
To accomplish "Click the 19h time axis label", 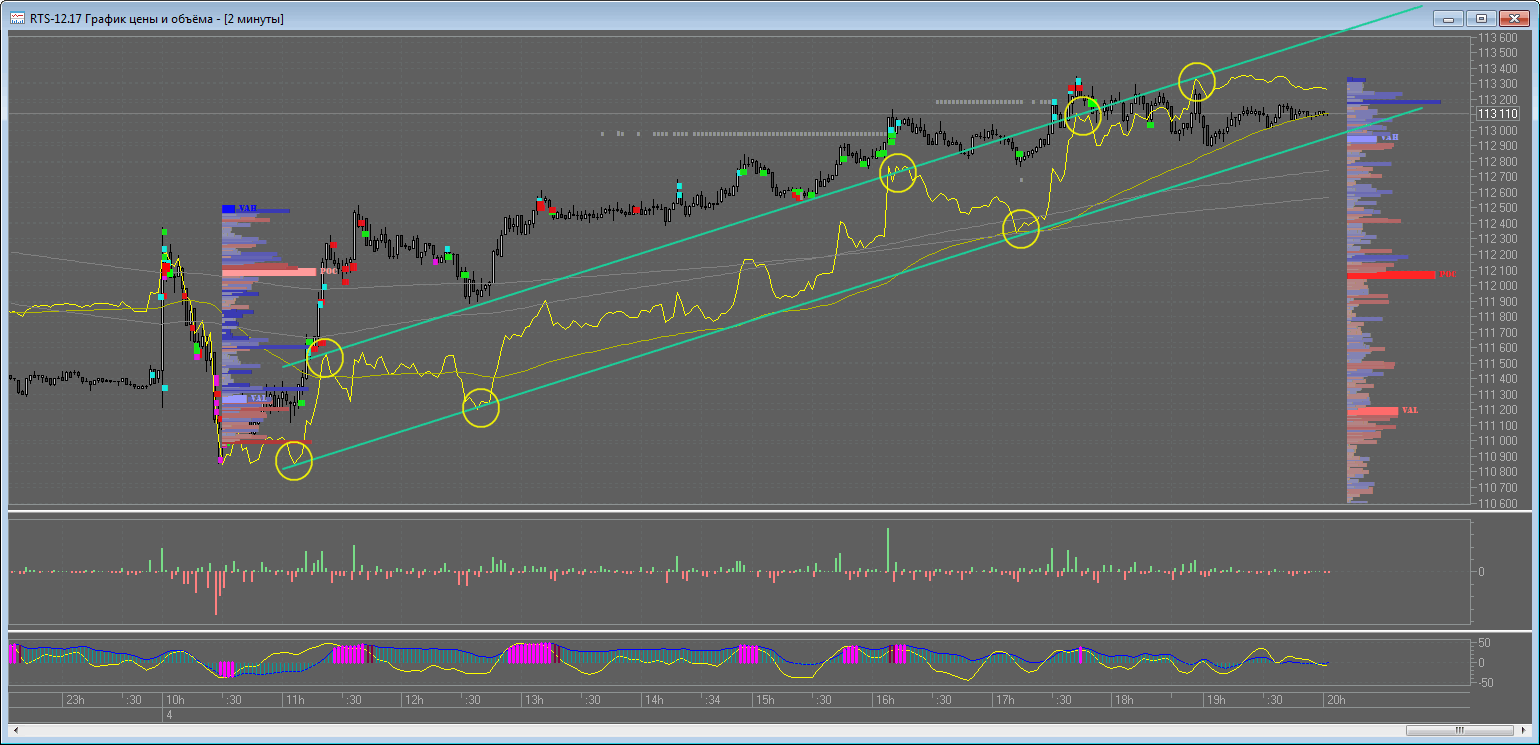I will tap(1216, 699).
